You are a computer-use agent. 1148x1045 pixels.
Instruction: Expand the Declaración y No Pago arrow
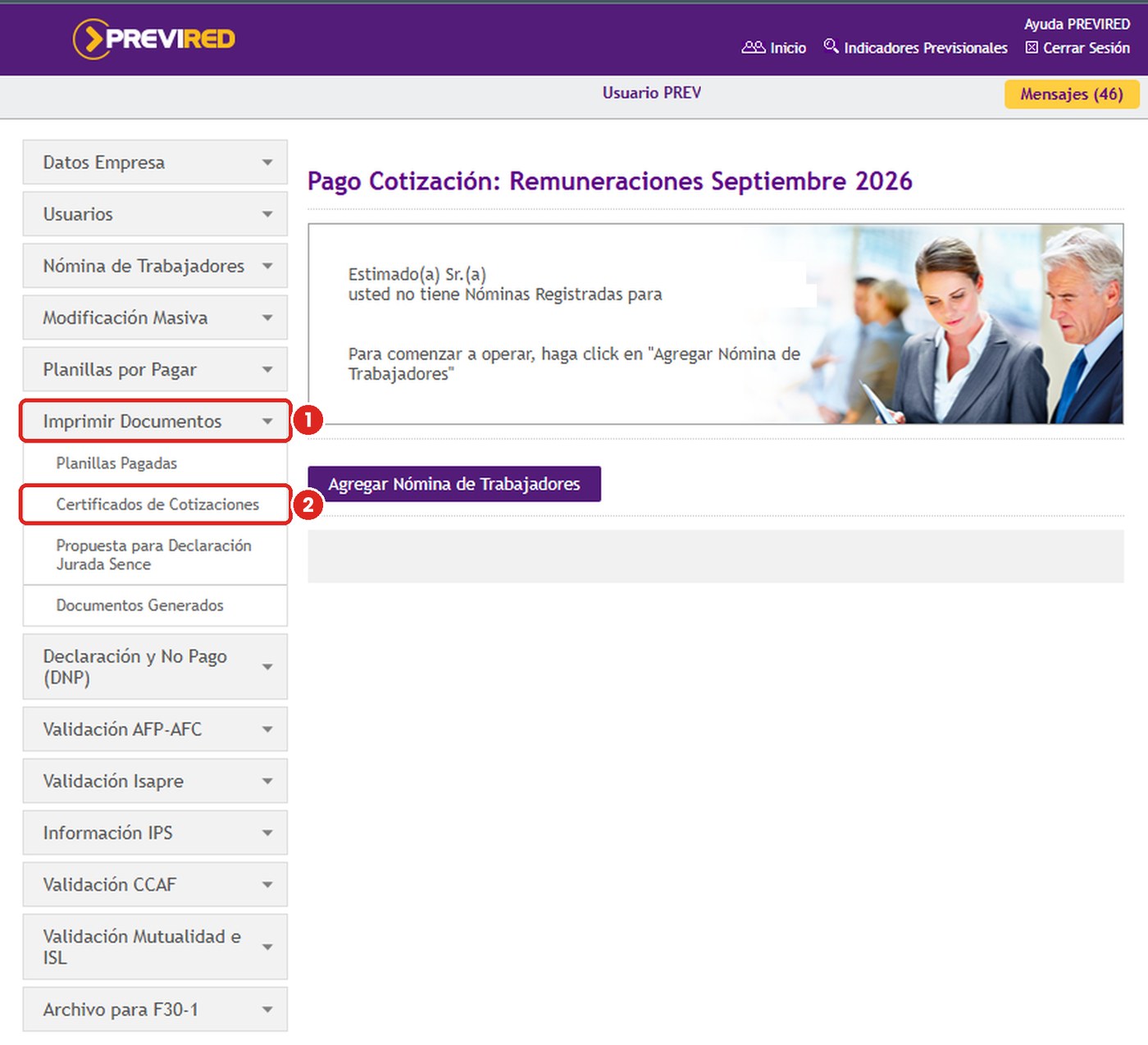(267, 667)
